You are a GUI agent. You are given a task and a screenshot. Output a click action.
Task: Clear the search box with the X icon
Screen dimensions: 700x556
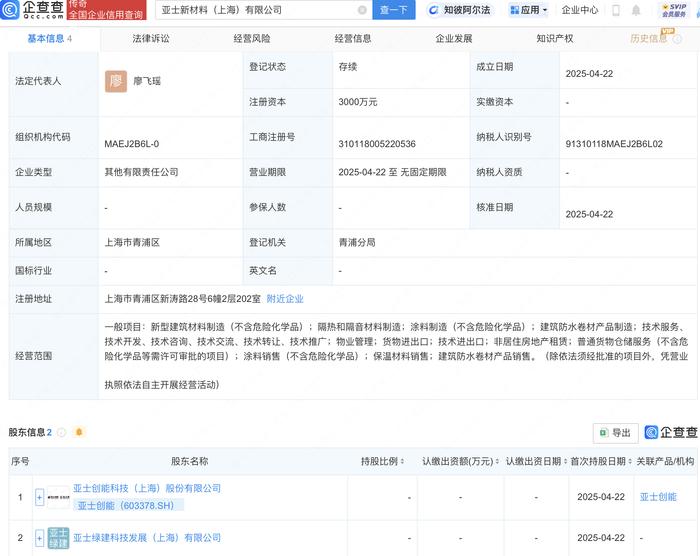[x=362, y=10]
